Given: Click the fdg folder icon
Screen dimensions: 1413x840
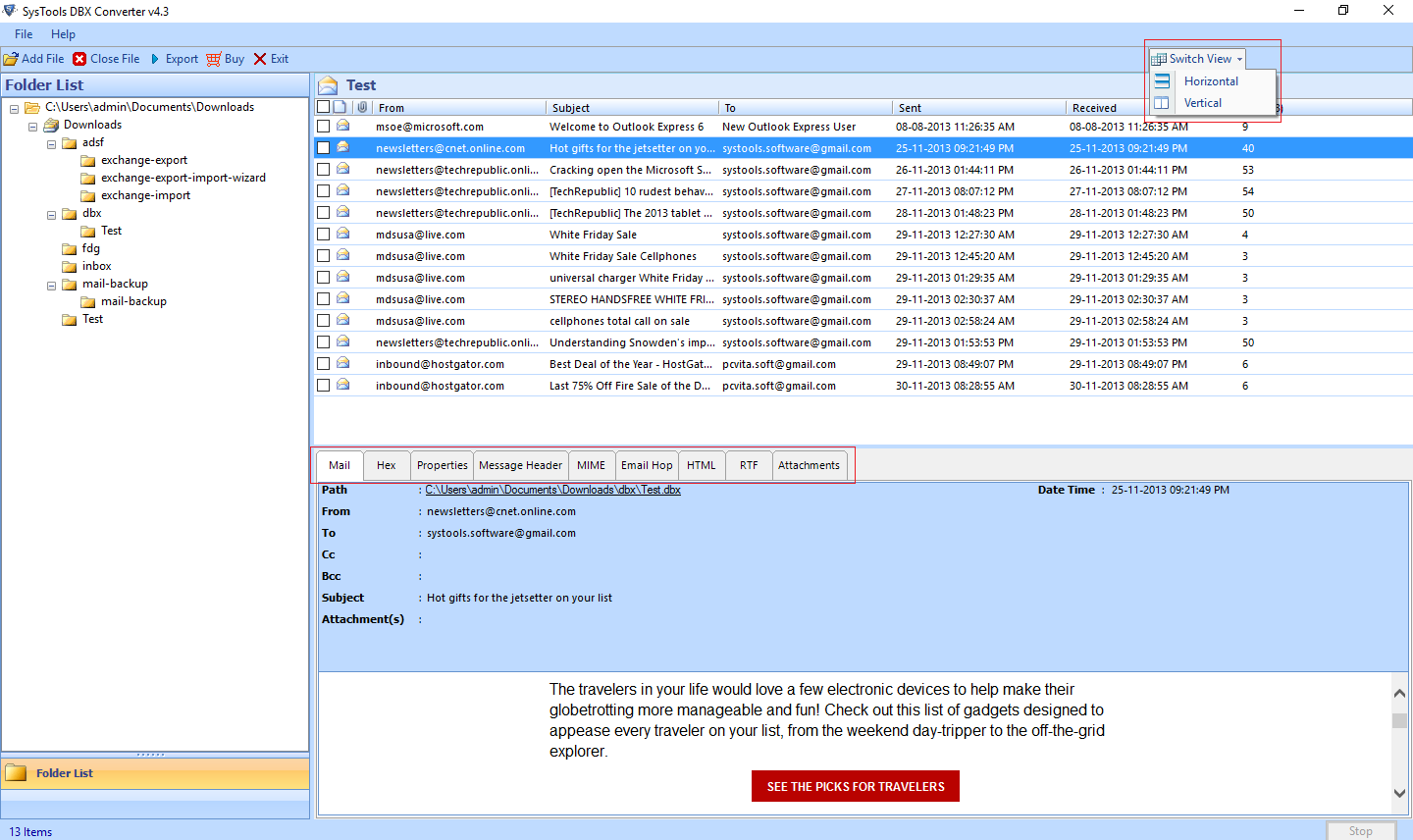Looking at the screenshot, I should (70, 249).
